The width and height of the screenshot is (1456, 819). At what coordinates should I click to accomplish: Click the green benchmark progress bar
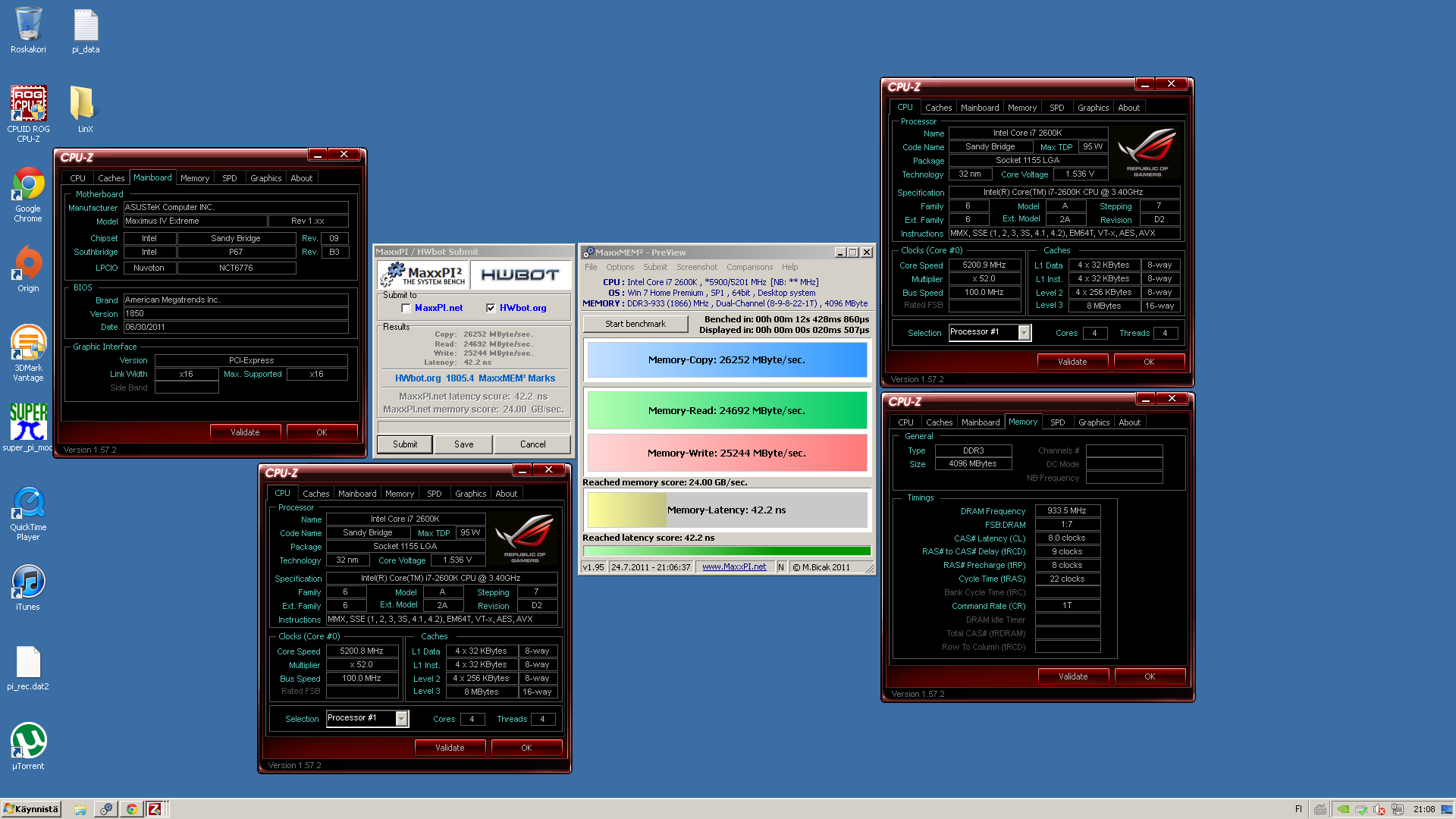click(726, 551)
